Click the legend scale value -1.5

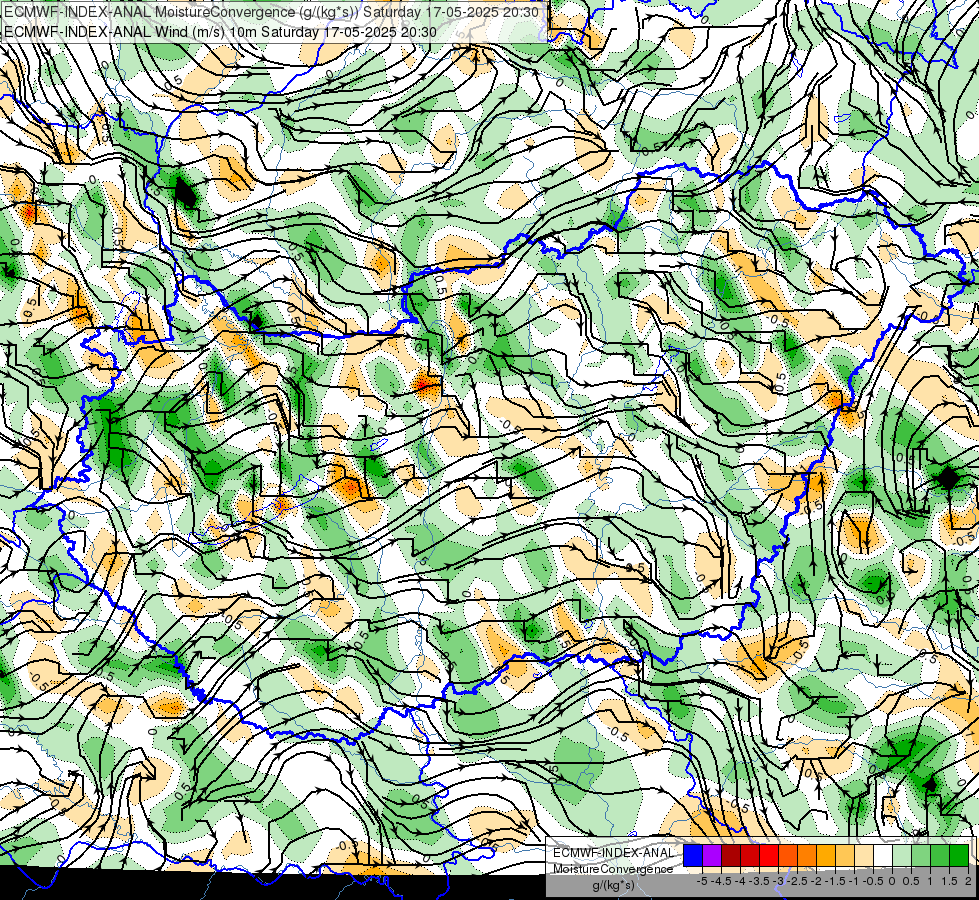(x=835, y=881)
